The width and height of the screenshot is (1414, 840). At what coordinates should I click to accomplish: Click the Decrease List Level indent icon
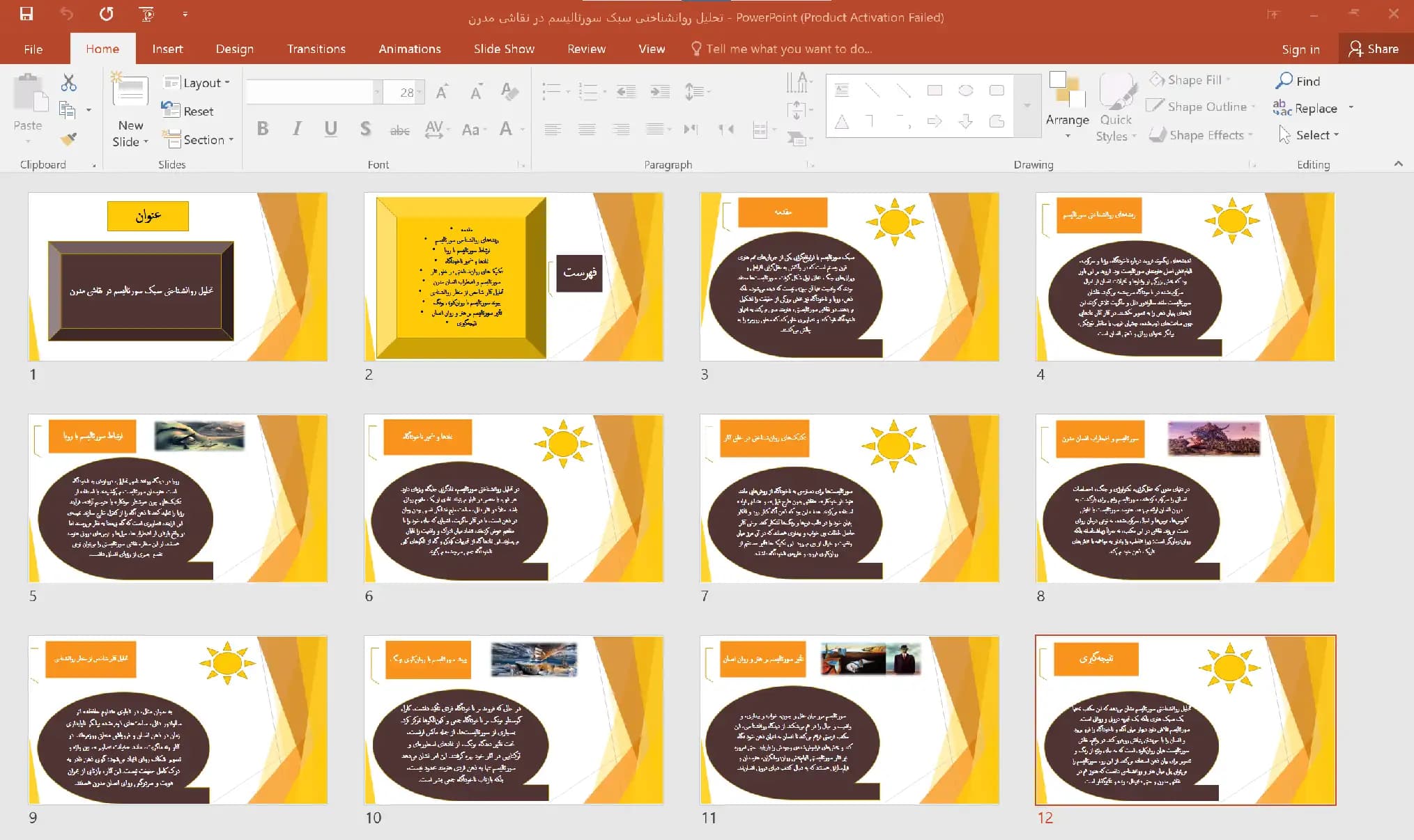[x=626, y=91]
